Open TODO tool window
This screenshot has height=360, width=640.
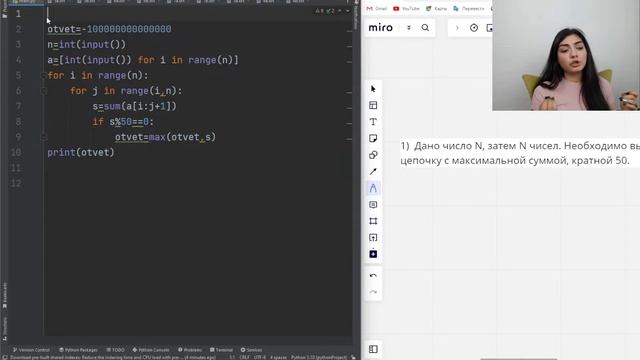pyautogui.click(x=116, y=350)
